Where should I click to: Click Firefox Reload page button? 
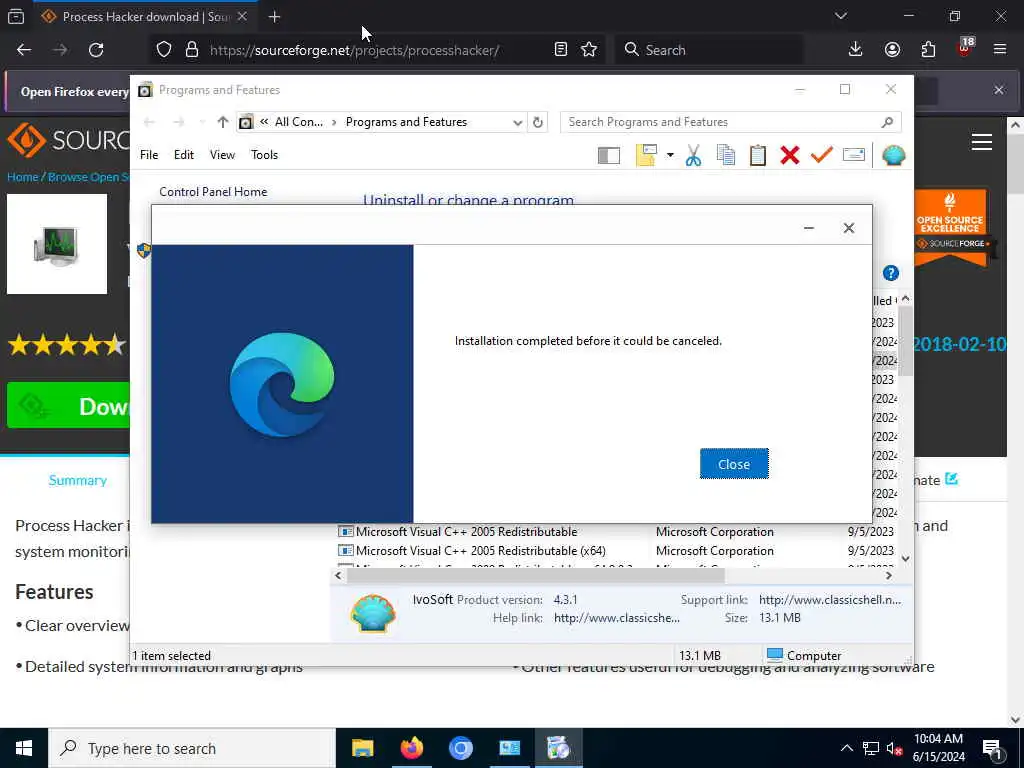(x=96, y=50)
